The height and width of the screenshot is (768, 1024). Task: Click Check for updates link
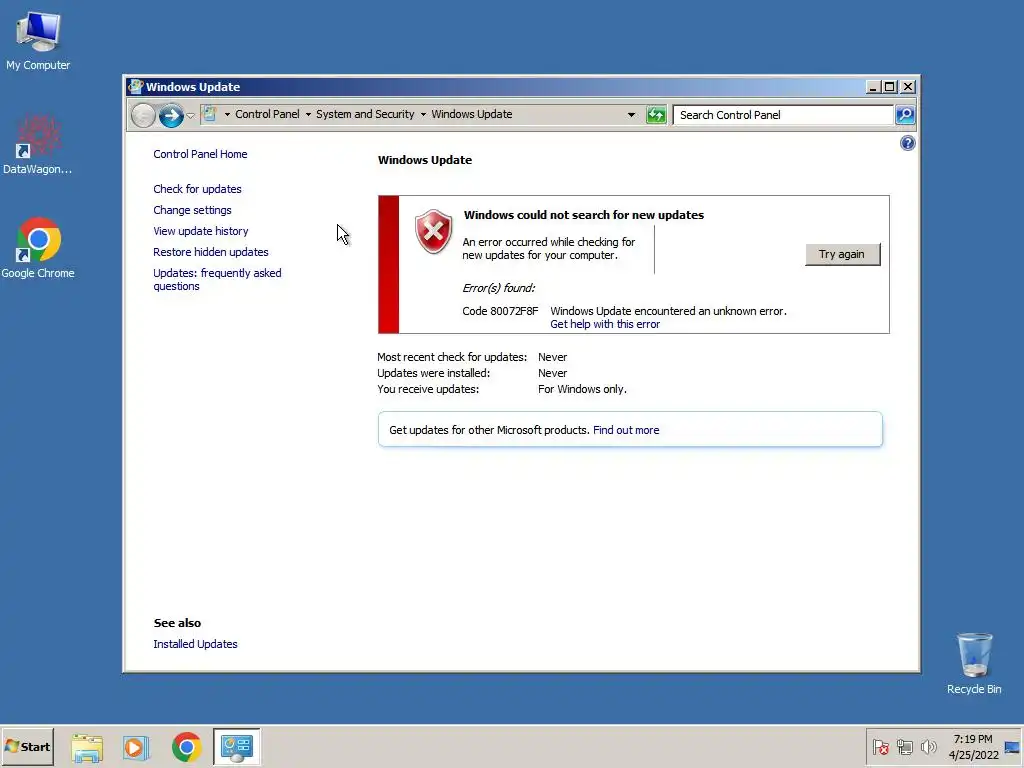[197, 189]
